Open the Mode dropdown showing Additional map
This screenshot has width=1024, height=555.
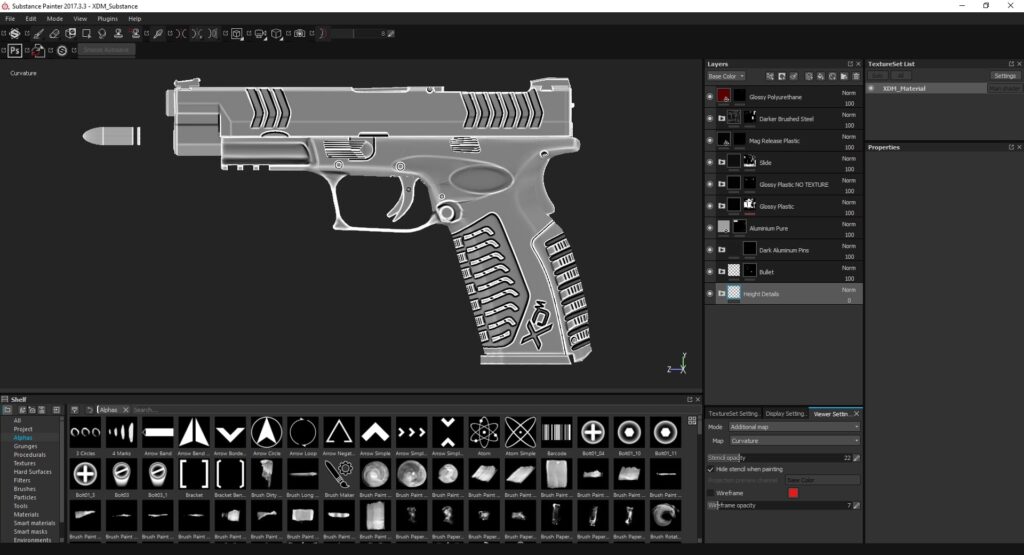(793, 427)
